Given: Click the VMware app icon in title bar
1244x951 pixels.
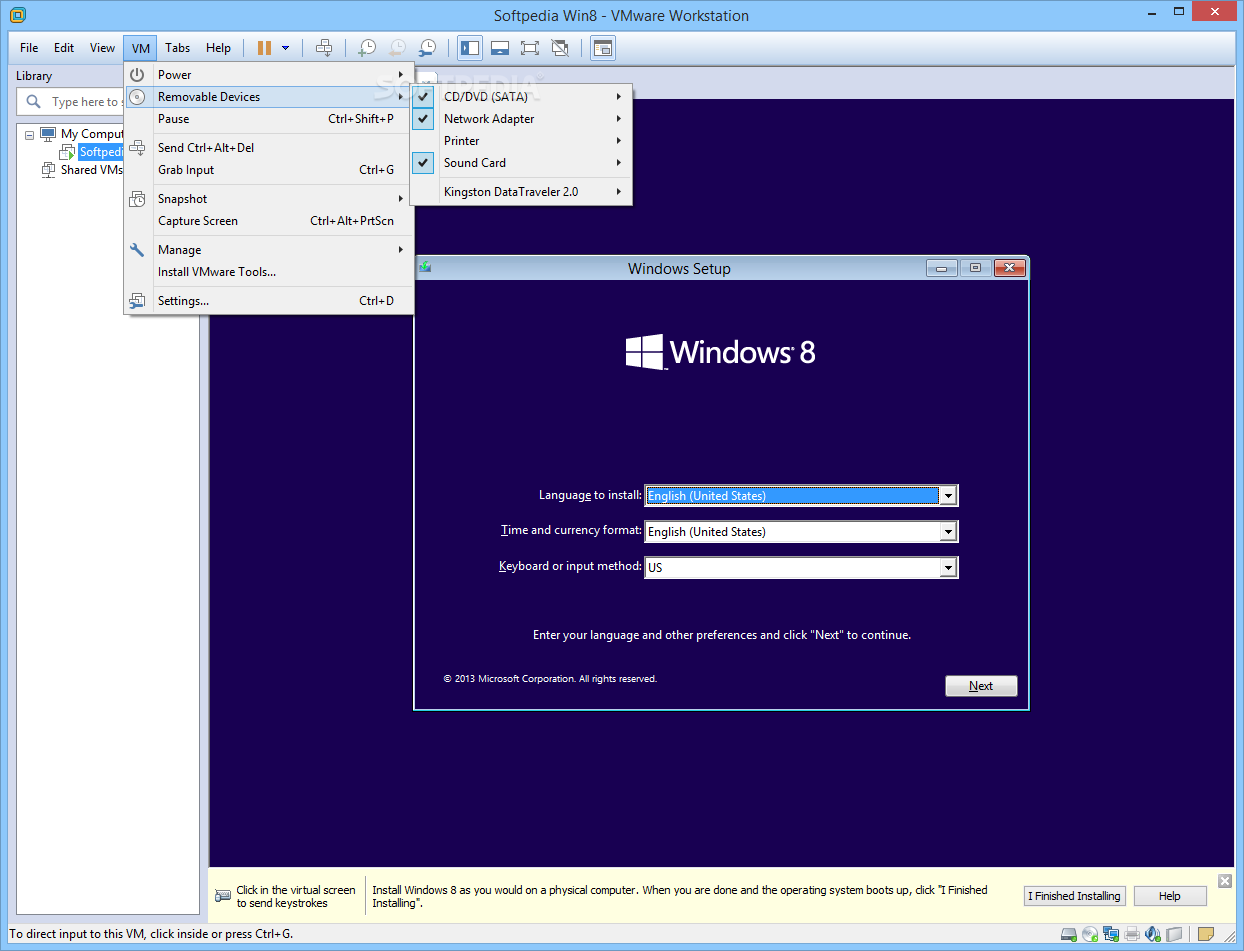Looking at the screenshot, I should pos(17,15).
